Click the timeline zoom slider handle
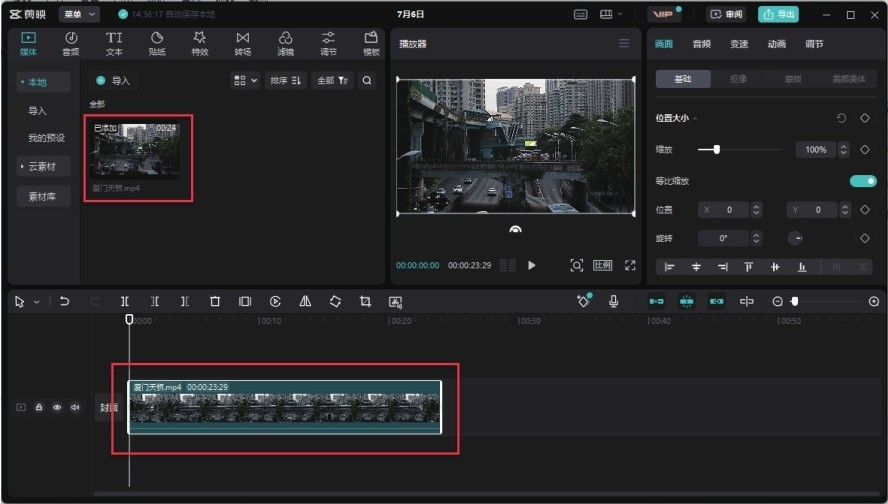This screenshot has height=504, width=888. click(x=795, y=302)
